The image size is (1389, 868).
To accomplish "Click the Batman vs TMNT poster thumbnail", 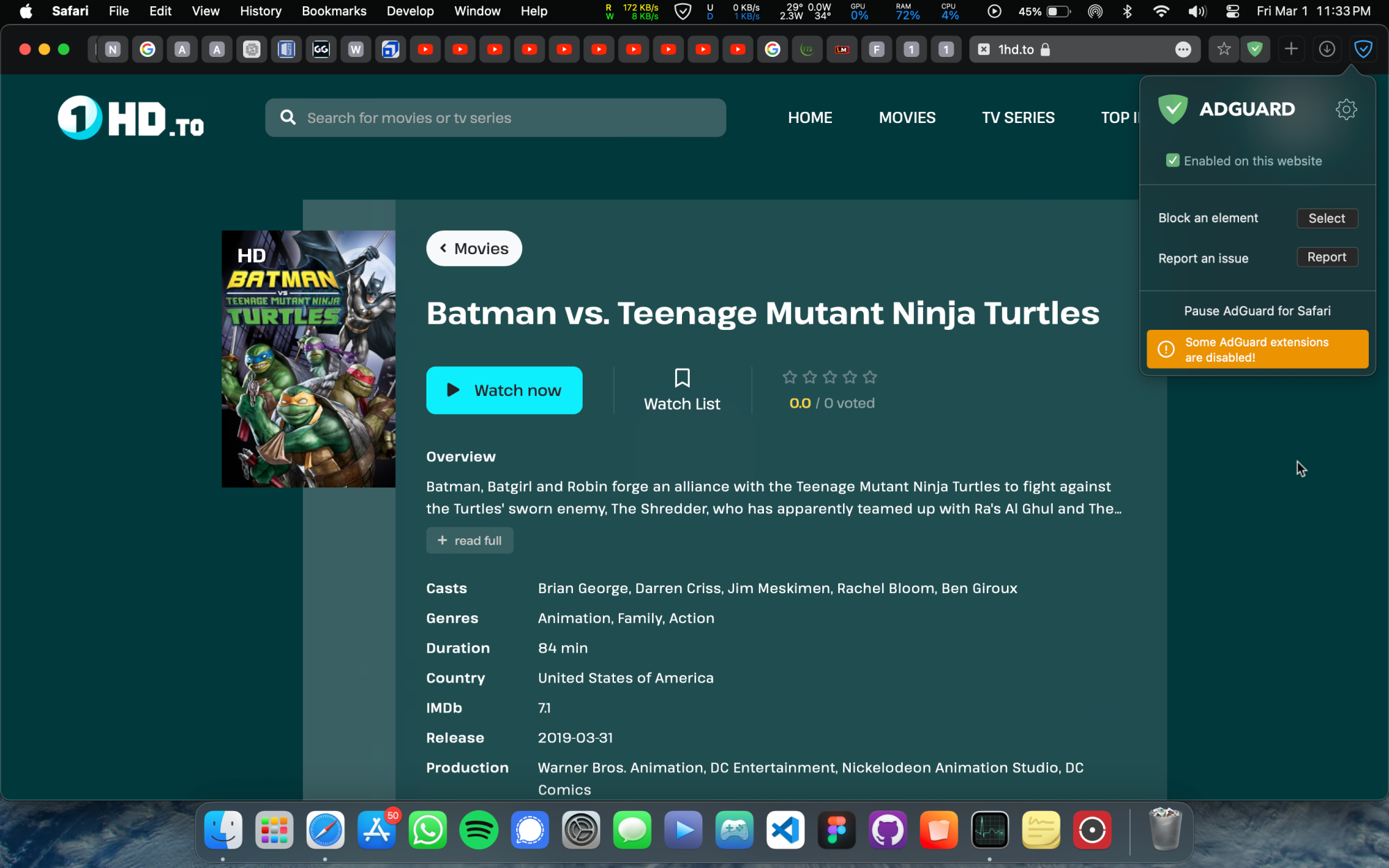I will tap(308, 359).
